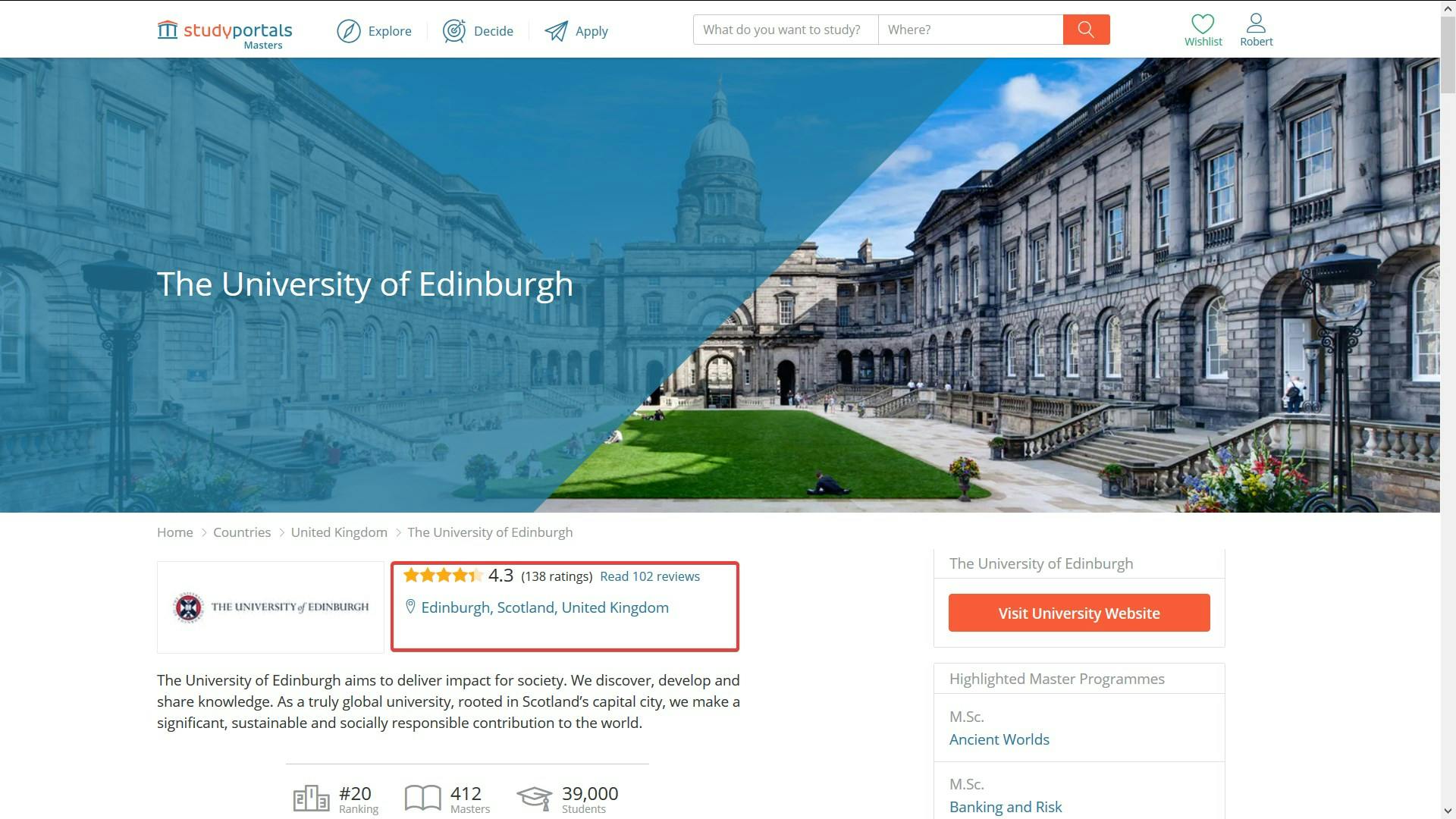This screenshot has width=1456, height=819.
Task: Open Ancient Worlds programme link
Action: (x=999, y=739)
